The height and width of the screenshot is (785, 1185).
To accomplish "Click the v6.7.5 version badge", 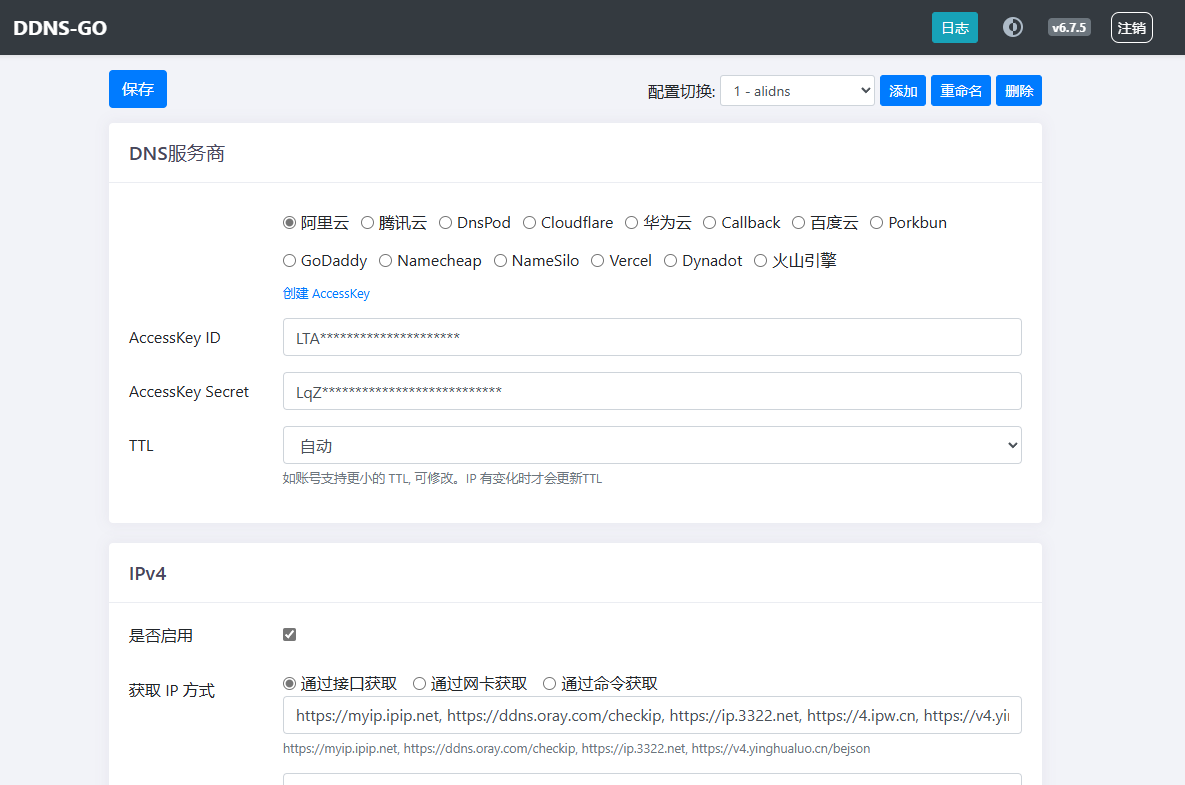I will pyautogui.click(x=1068, y=27).
